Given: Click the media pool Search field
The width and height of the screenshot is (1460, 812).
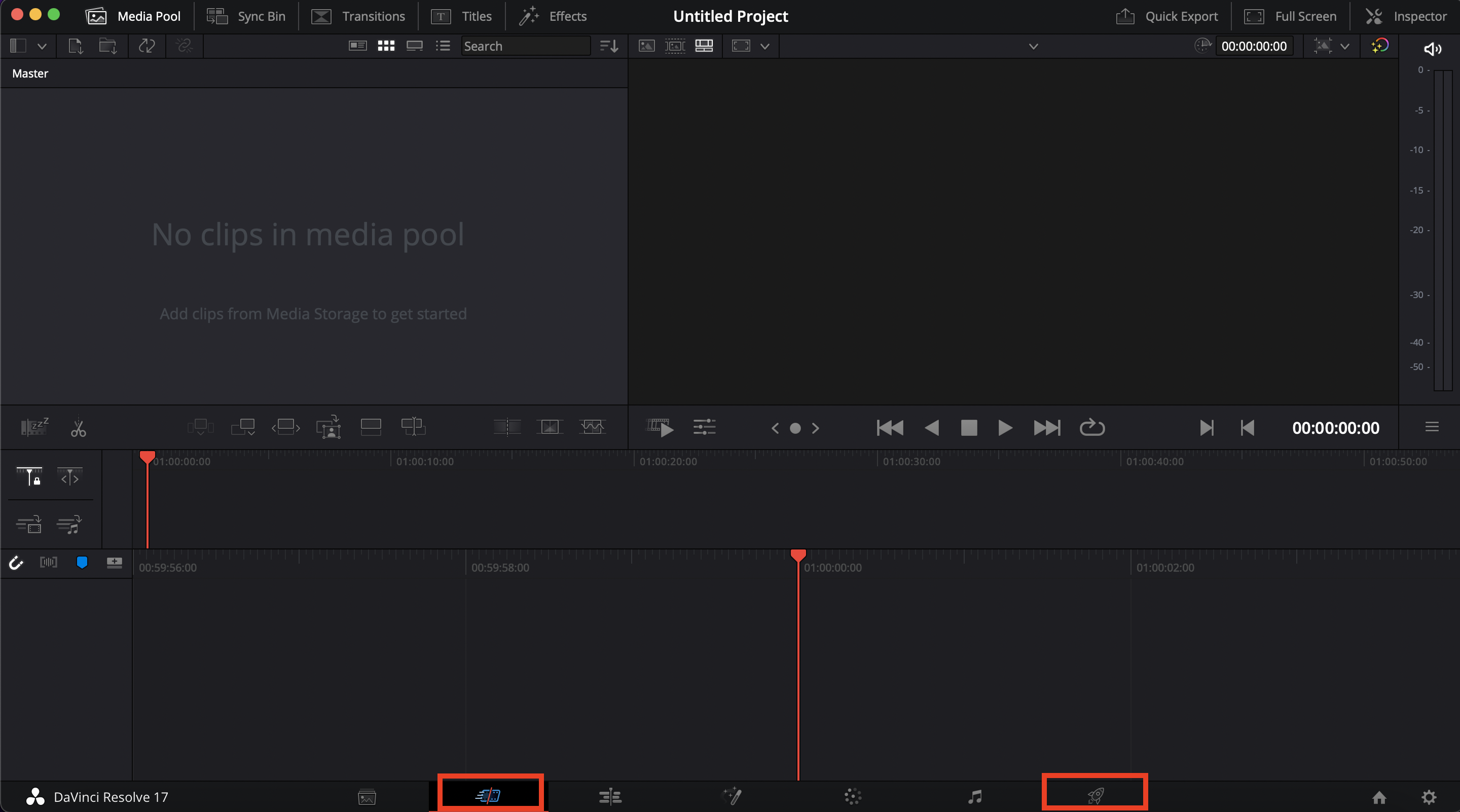Looking at the screenshot, I should pos(525,46).
